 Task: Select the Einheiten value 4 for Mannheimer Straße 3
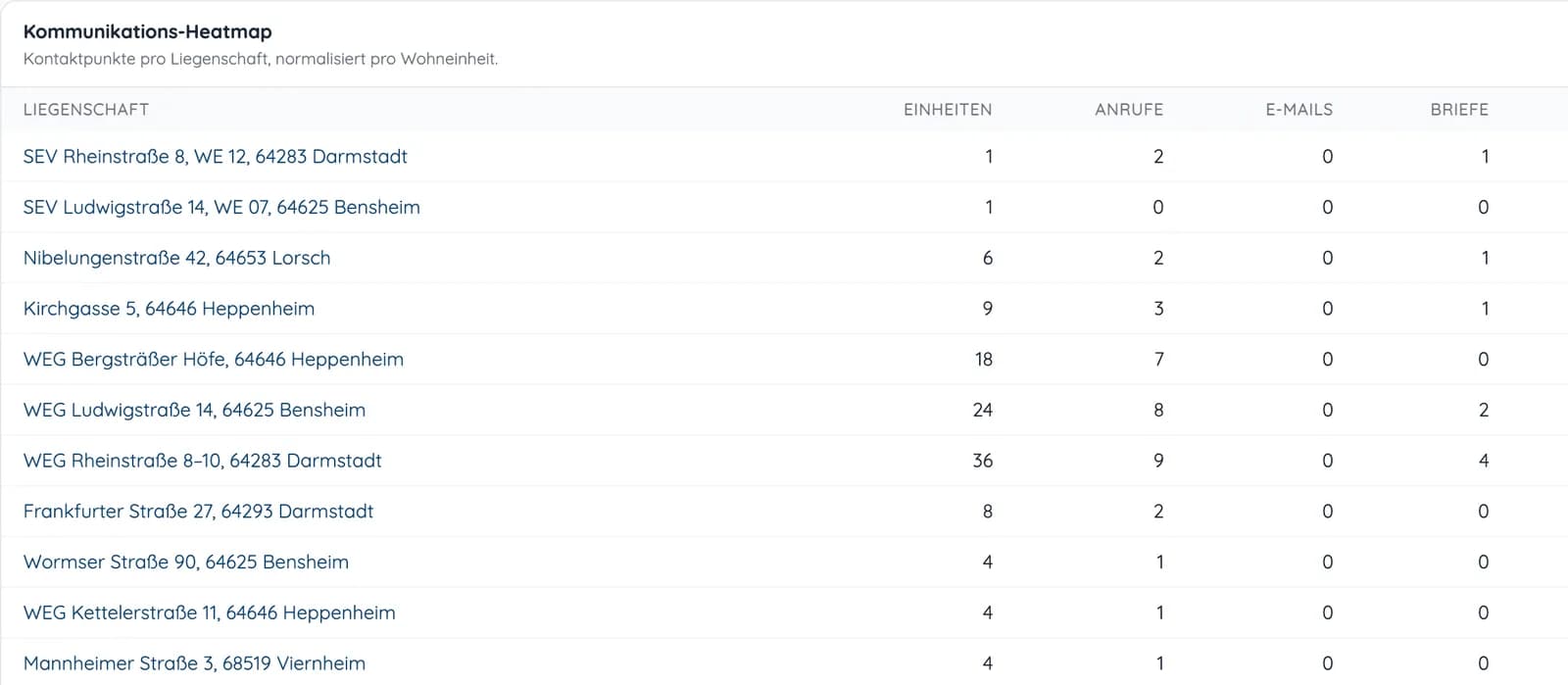(x=988, y=663)
